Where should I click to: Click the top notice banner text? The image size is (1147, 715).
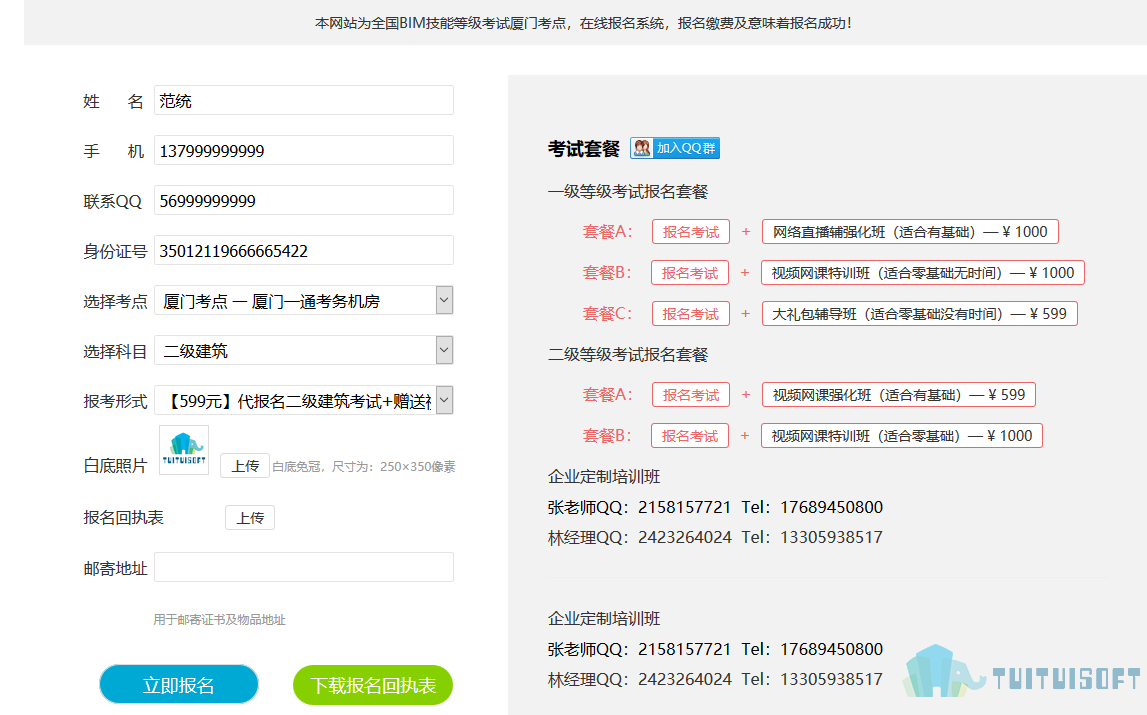[x=583, y=23]
